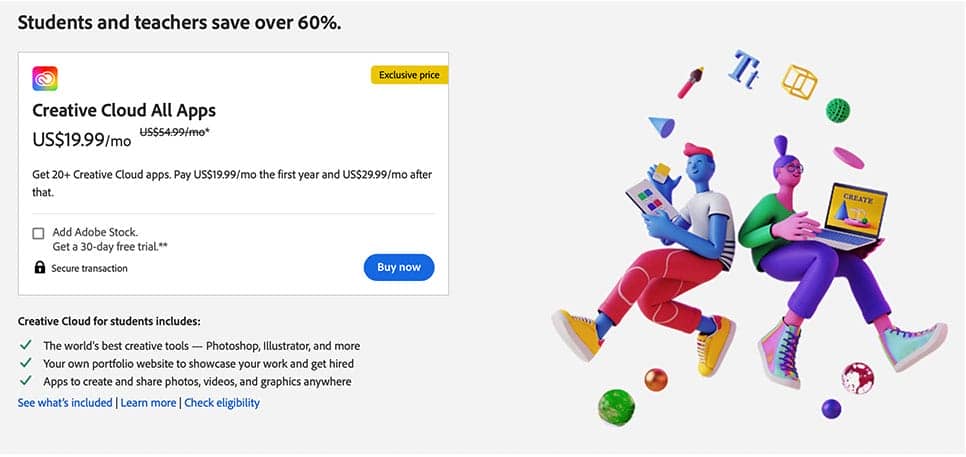
Task: Open the See what's included link
Action: point(65,403)
